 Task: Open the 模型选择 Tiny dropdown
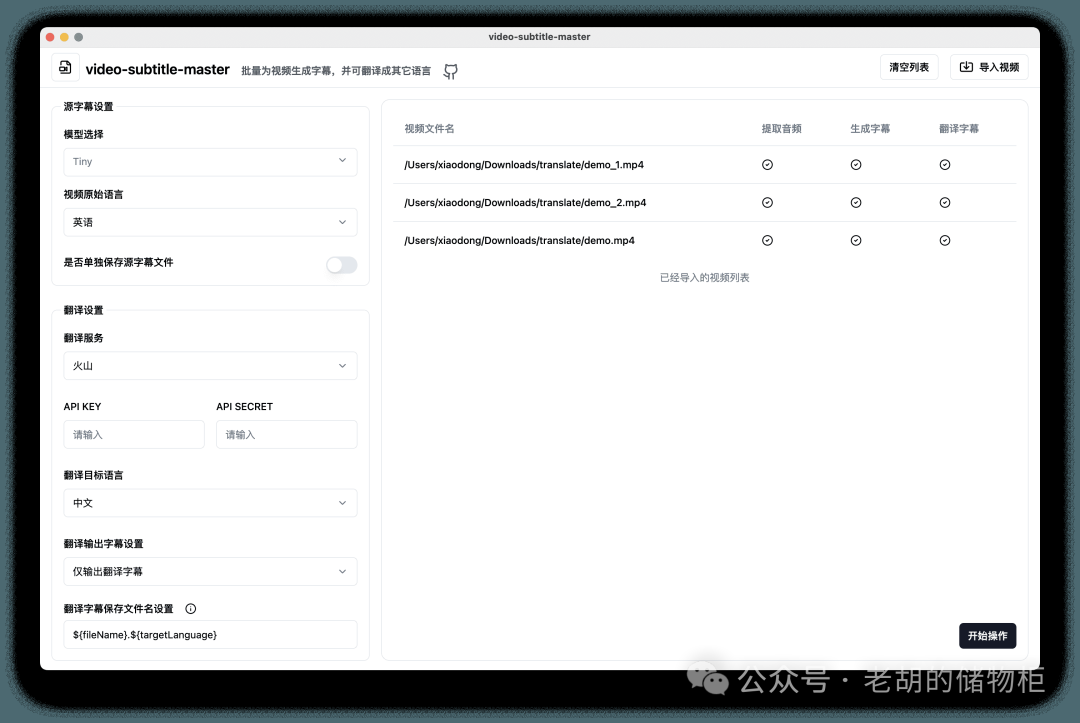coord(210,162)
